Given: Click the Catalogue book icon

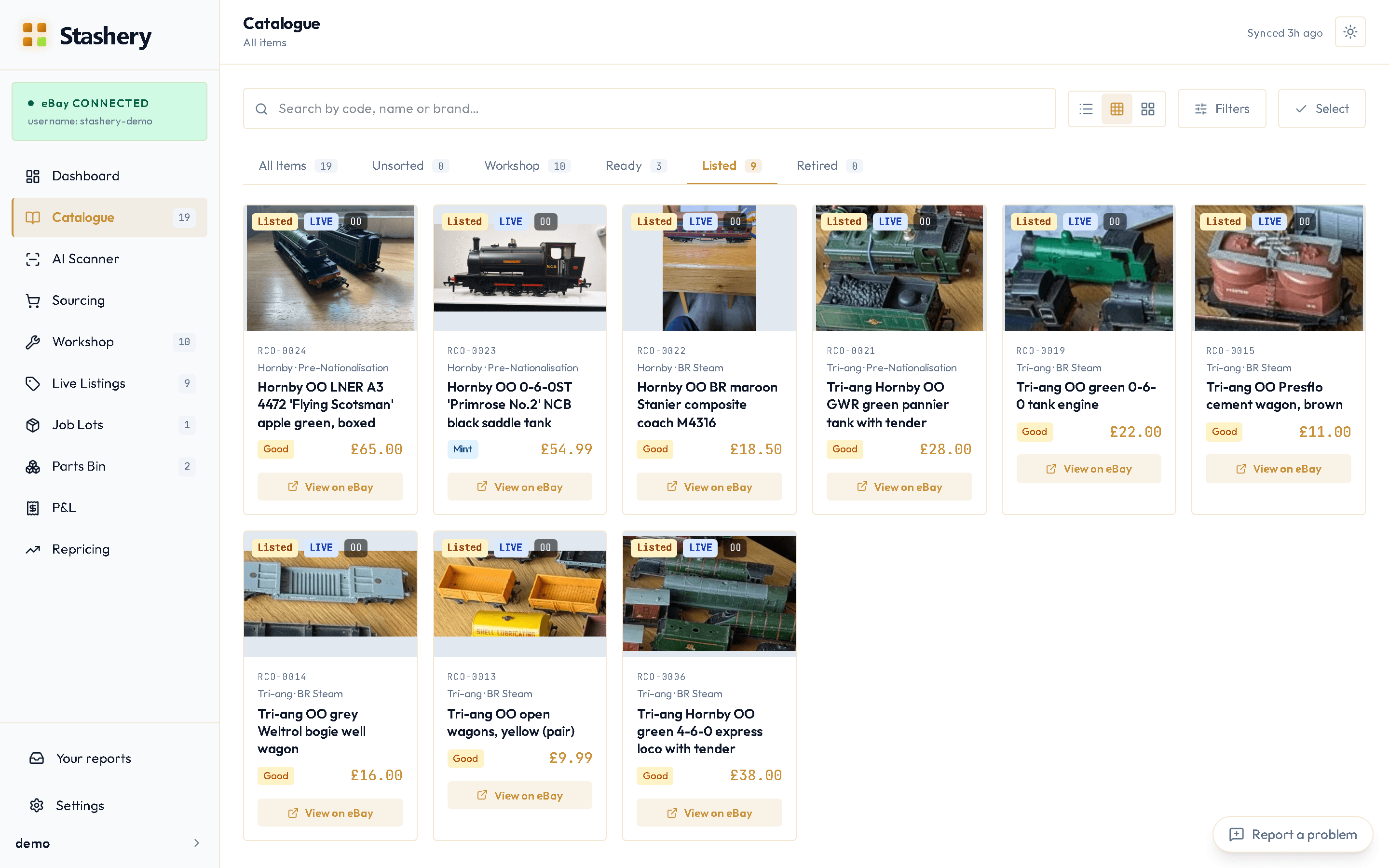Looking at the screenshot, I should coord(33,217).
